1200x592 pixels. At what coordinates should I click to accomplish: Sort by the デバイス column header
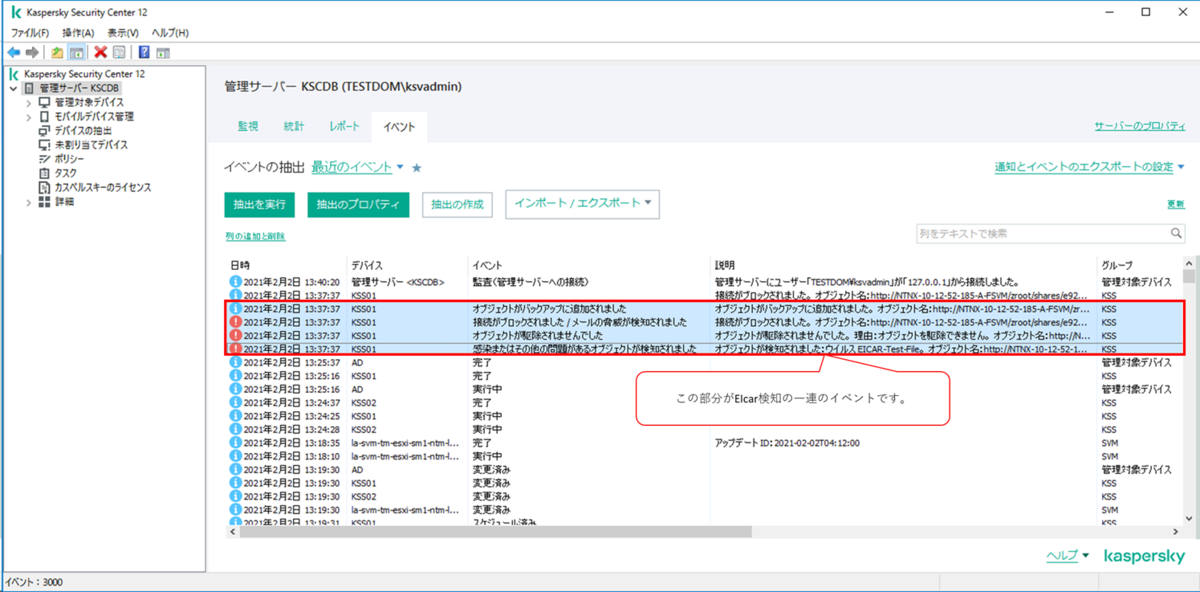click(x=366, y=266)
